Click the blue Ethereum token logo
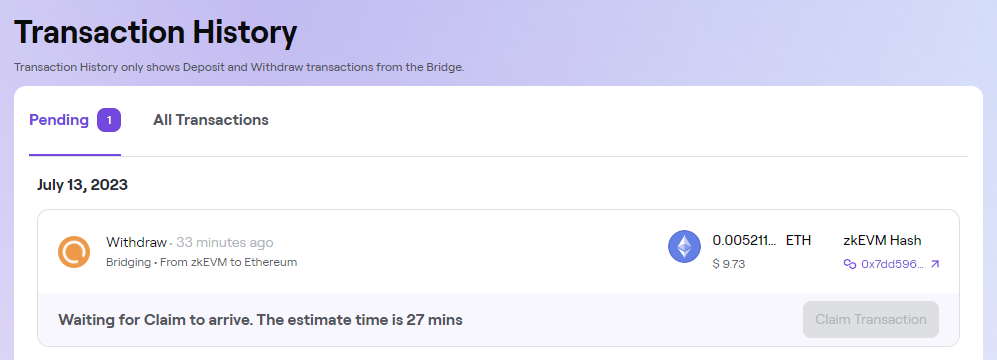The width and height of the screenshot is (997, 360). coord(684,247)
